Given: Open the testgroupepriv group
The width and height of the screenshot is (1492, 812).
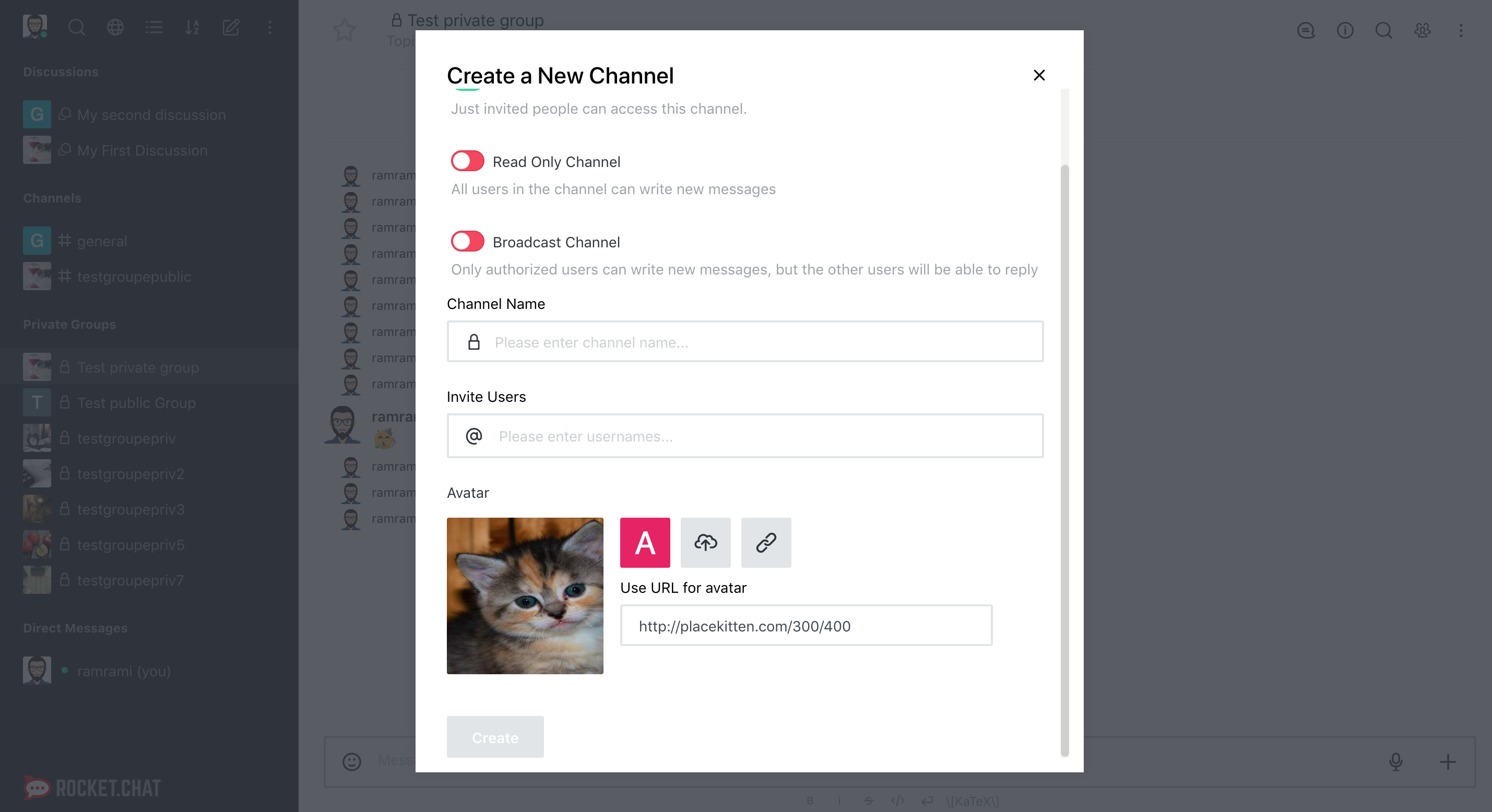Looking at the screenshot, I should 149,438.
